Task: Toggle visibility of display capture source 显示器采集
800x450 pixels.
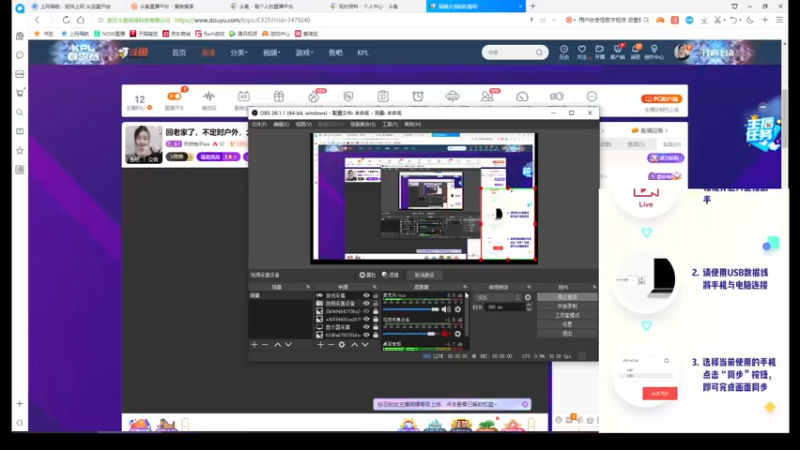Action: point(366,327)
